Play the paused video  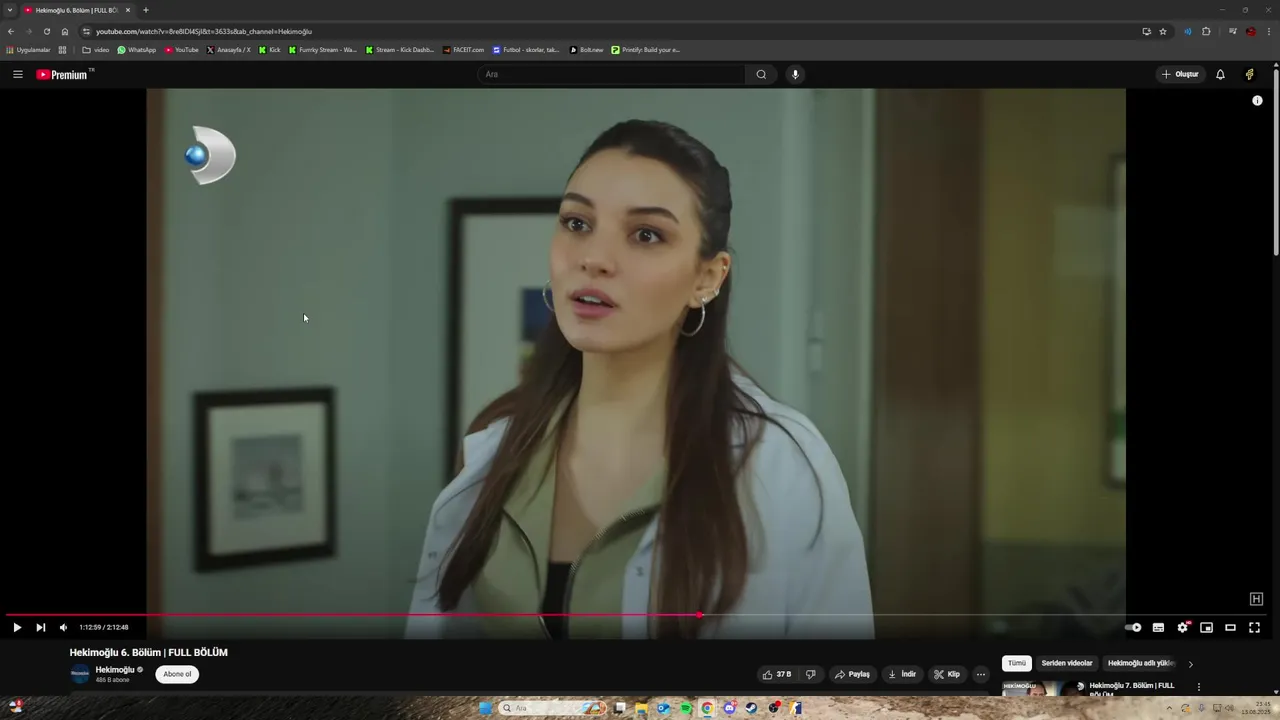(x=17, y=627)
